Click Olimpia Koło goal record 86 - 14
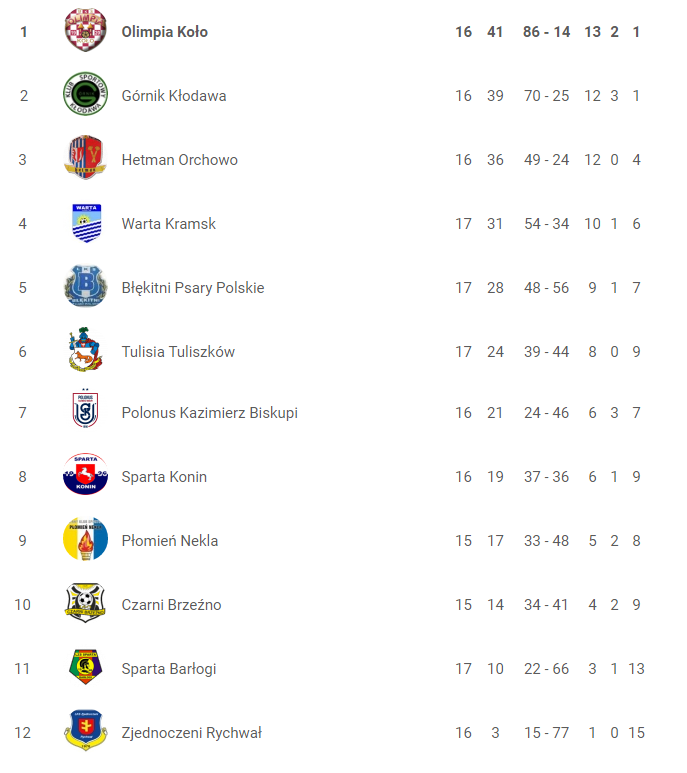The image size is (687, 773). point(547,32)
